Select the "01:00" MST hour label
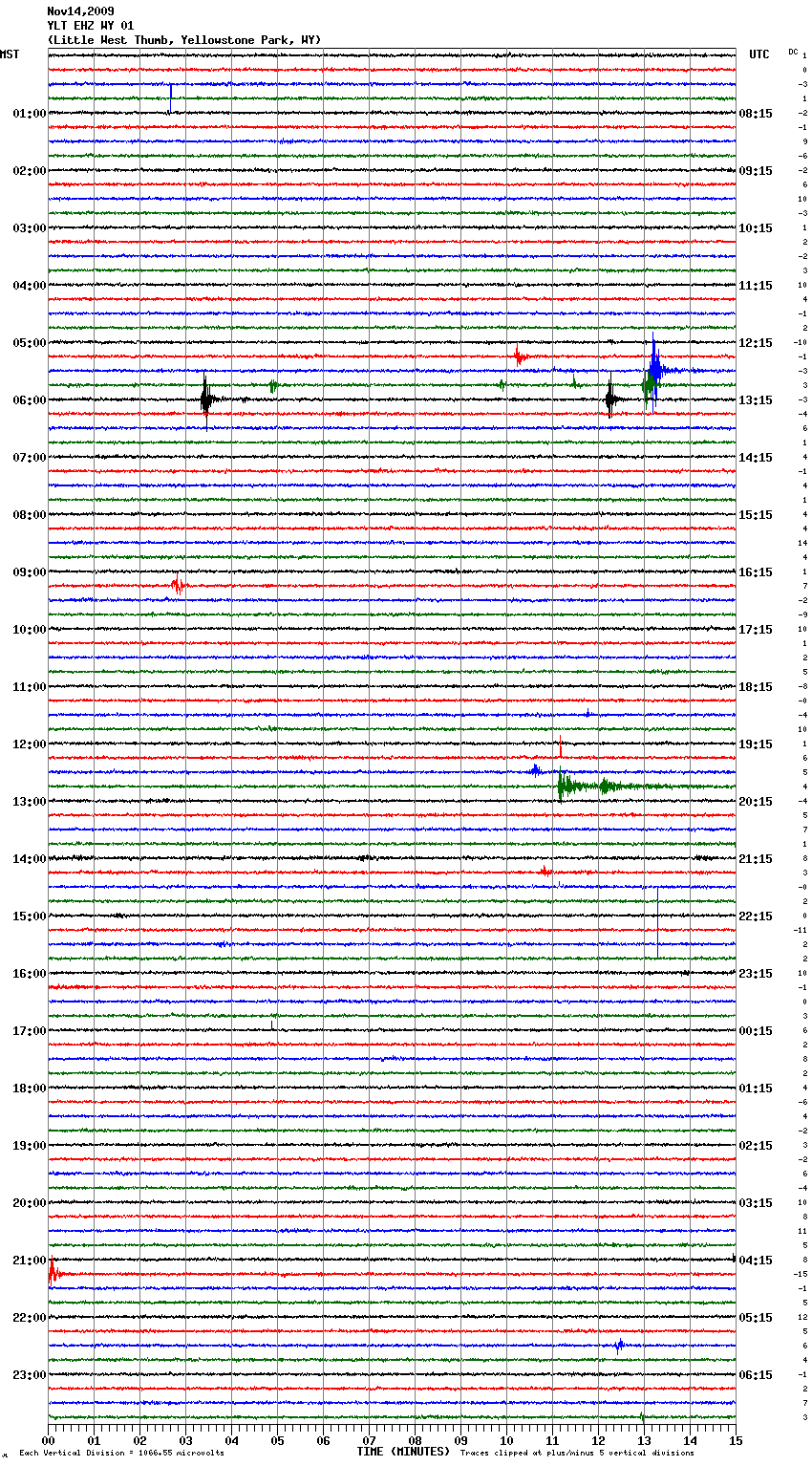 click(30, 114)
